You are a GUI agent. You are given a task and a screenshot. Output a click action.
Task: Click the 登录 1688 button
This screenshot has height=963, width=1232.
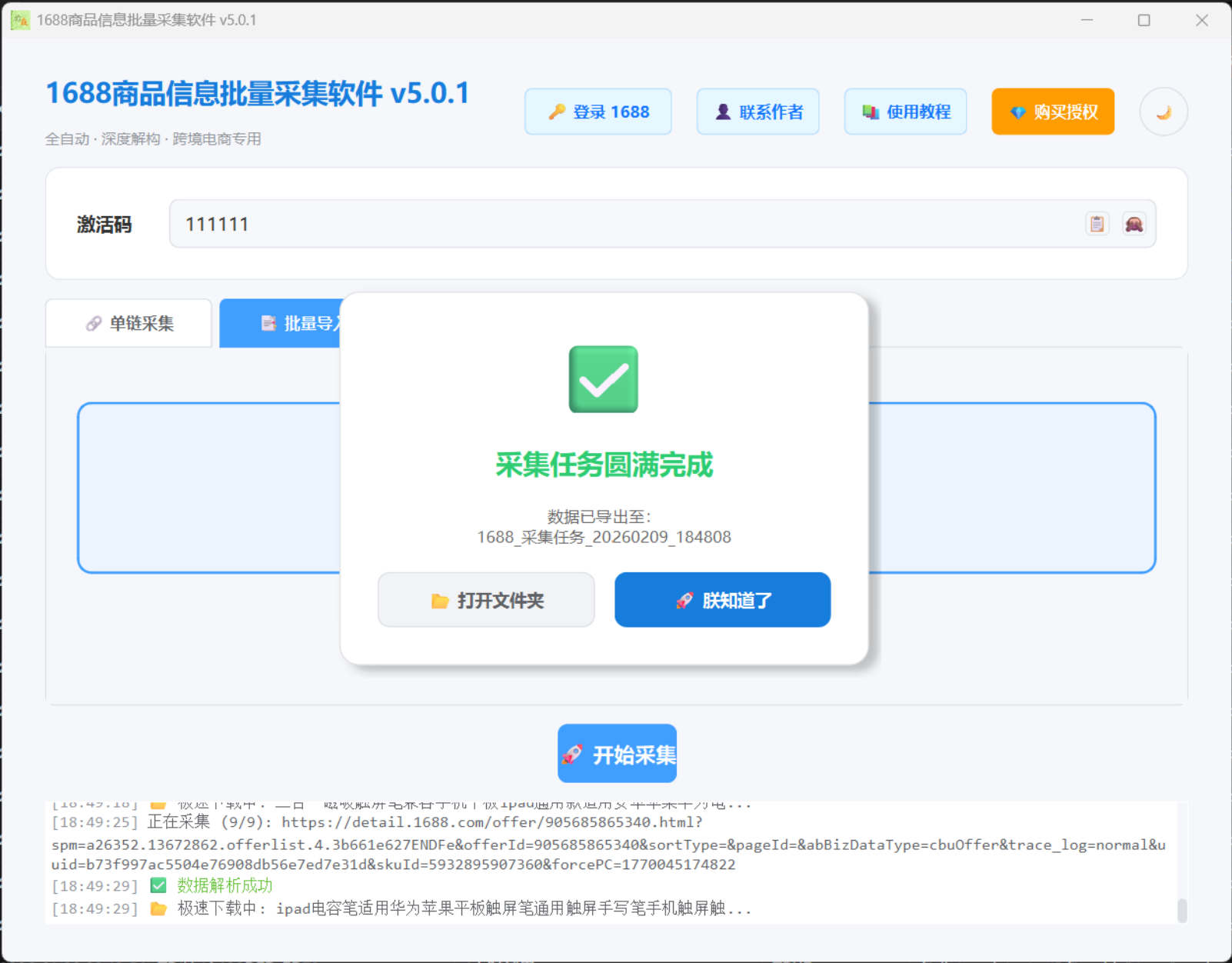pyautogui.click(x=598, y=111)
